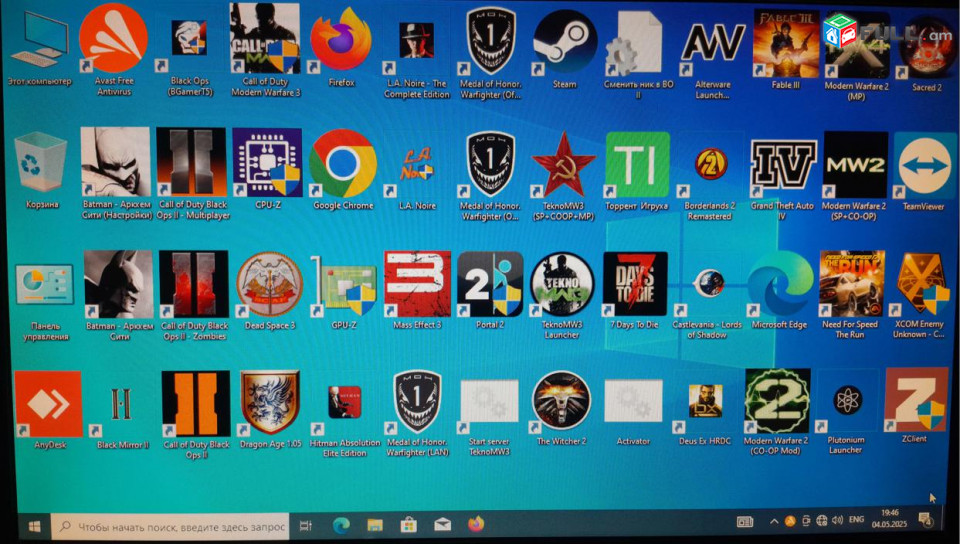Open Microsoft Store from the taskbar
This screenshot has height=544, width=960.
408,525
